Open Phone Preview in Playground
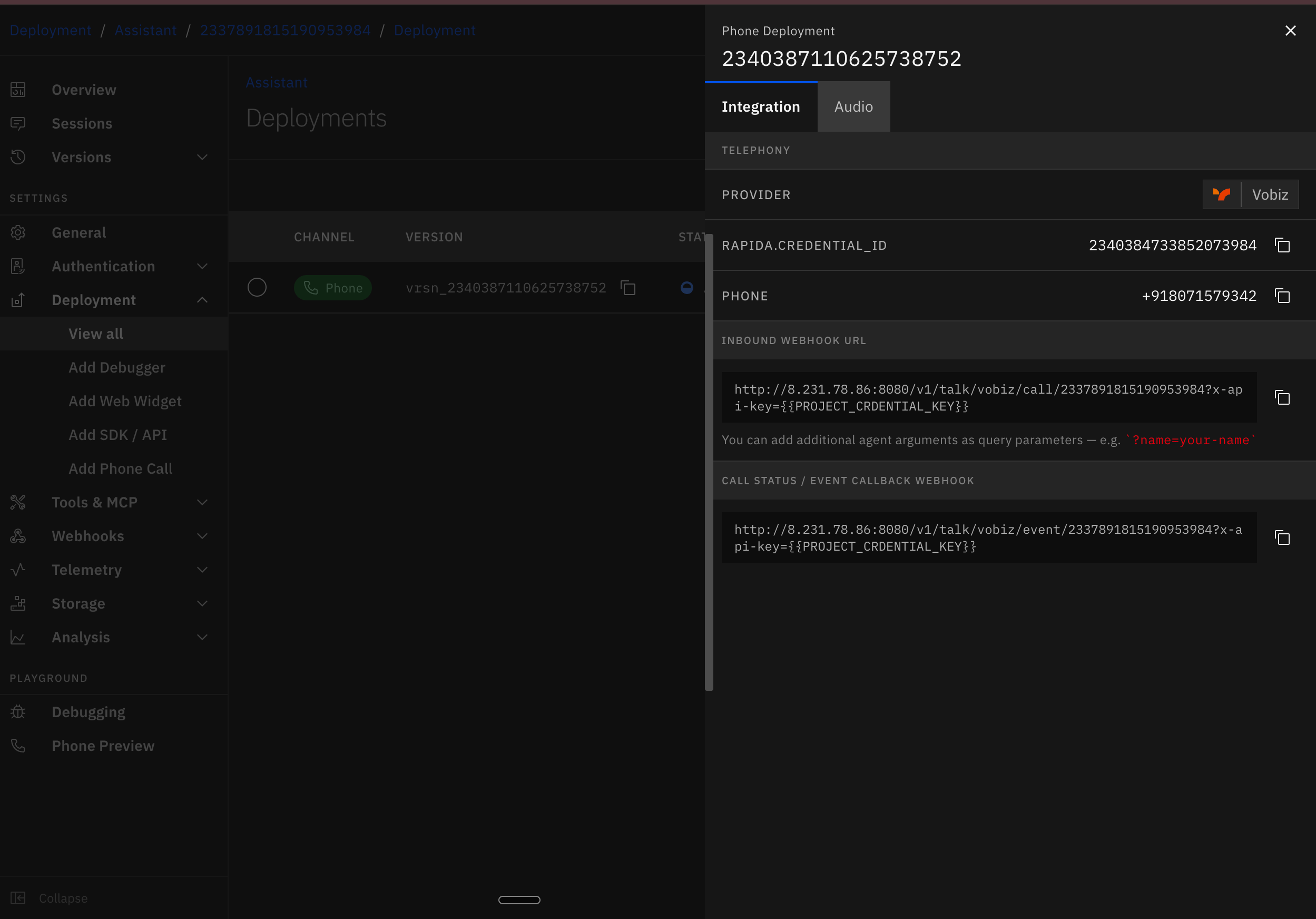Viewport: 1316px width, 919px height. [113, 746]
